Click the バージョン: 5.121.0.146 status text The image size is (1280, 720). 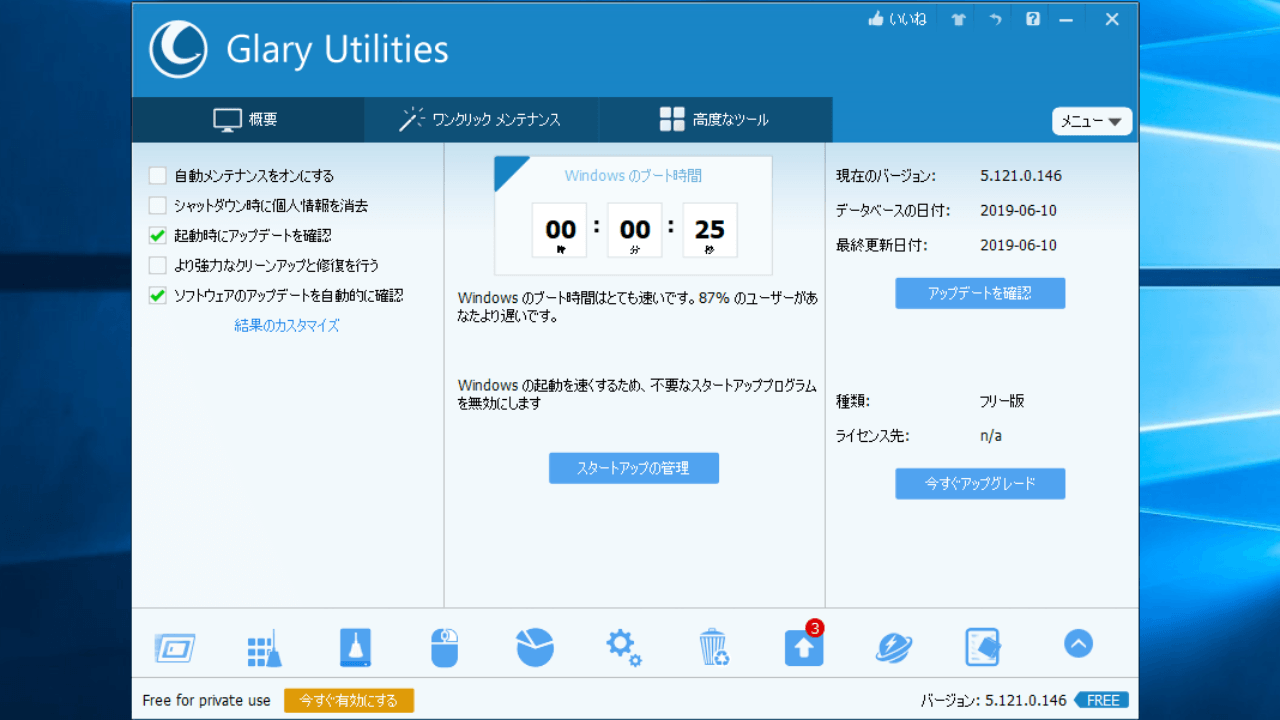(994, 700)
